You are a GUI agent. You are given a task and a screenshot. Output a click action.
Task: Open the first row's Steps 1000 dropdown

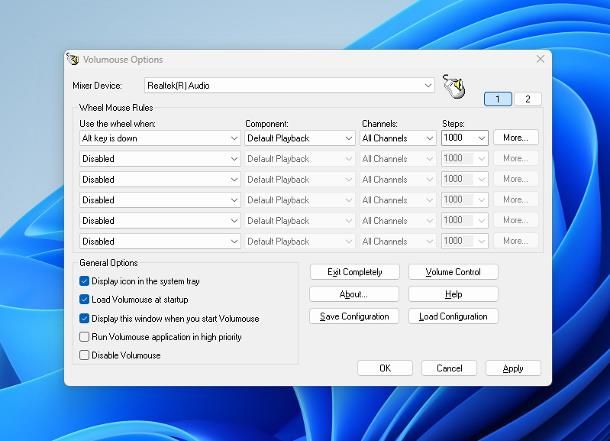(482, 138)
